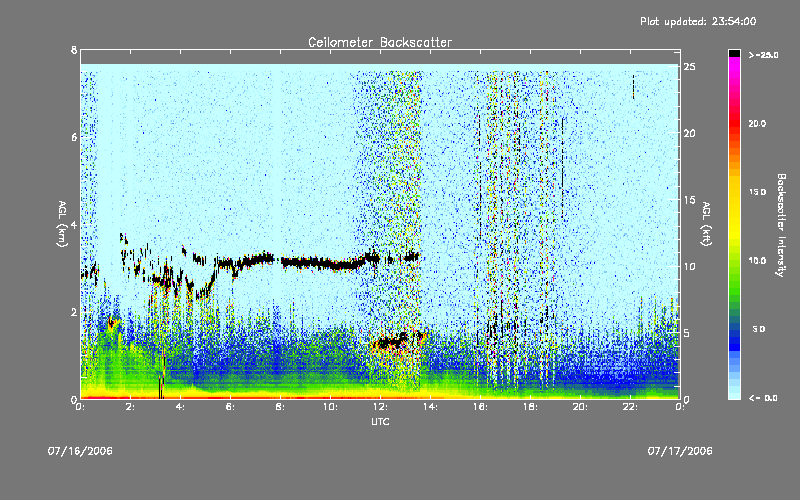Click the end date 07/17/2006 label
The height and width of the screenshot is (500, 800).
[680, 451]
